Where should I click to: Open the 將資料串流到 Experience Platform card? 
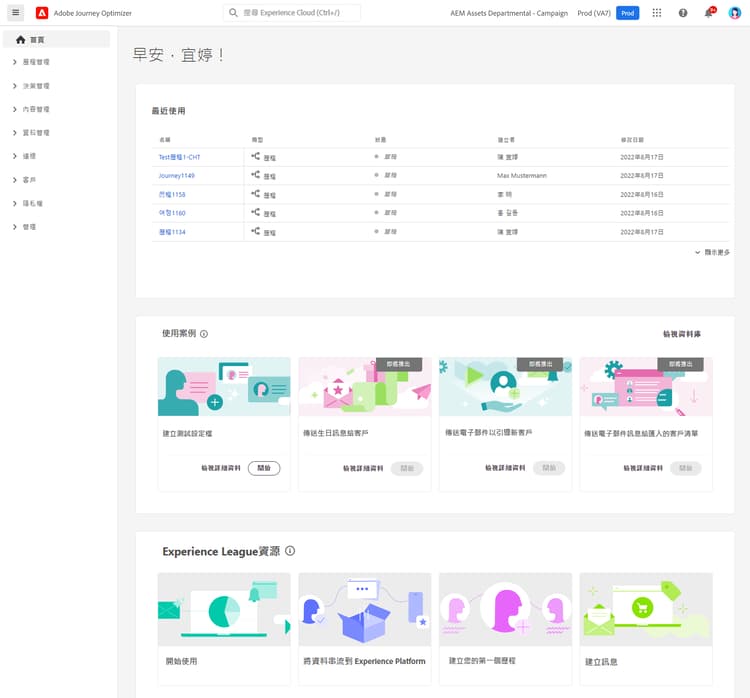coord(364,629)
